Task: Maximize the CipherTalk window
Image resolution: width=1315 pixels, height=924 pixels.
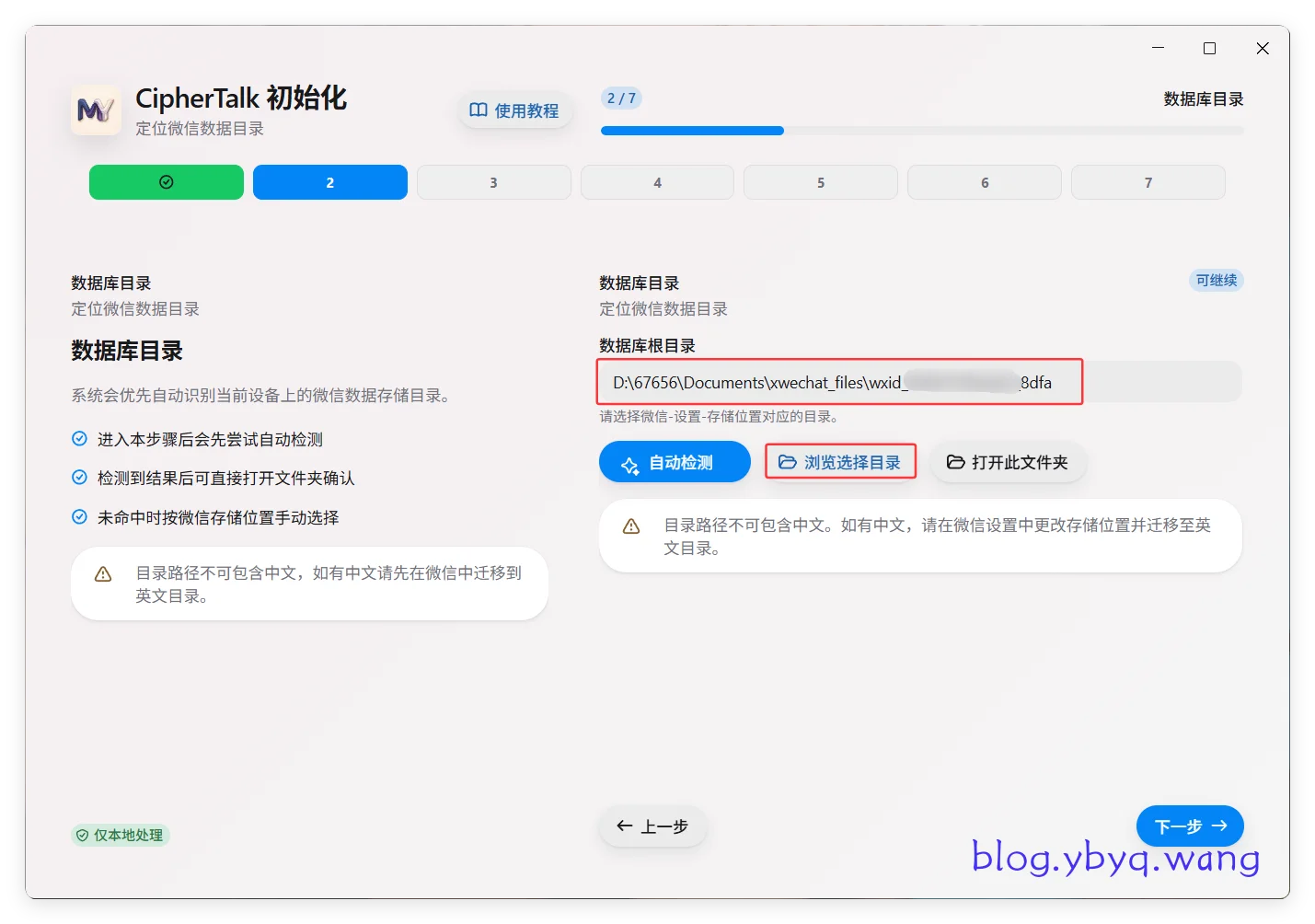Action: coord(1210,48)
